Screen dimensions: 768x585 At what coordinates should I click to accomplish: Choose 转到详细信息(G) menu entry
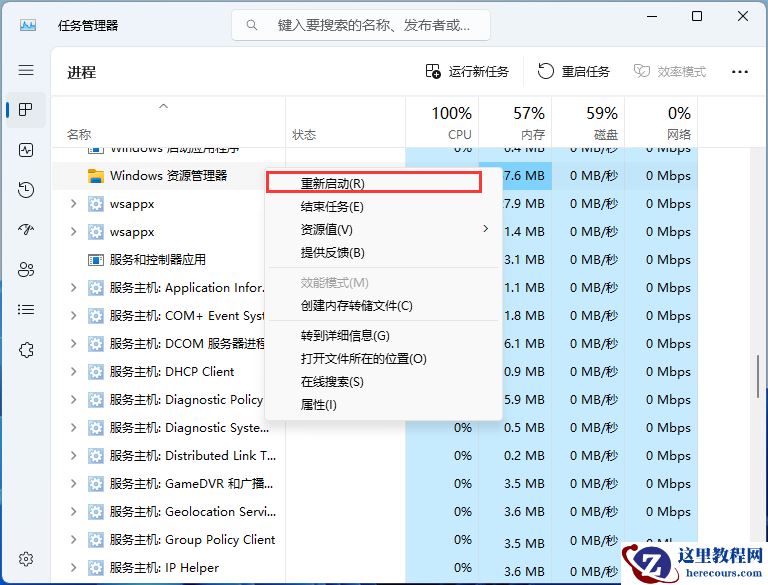384,336
